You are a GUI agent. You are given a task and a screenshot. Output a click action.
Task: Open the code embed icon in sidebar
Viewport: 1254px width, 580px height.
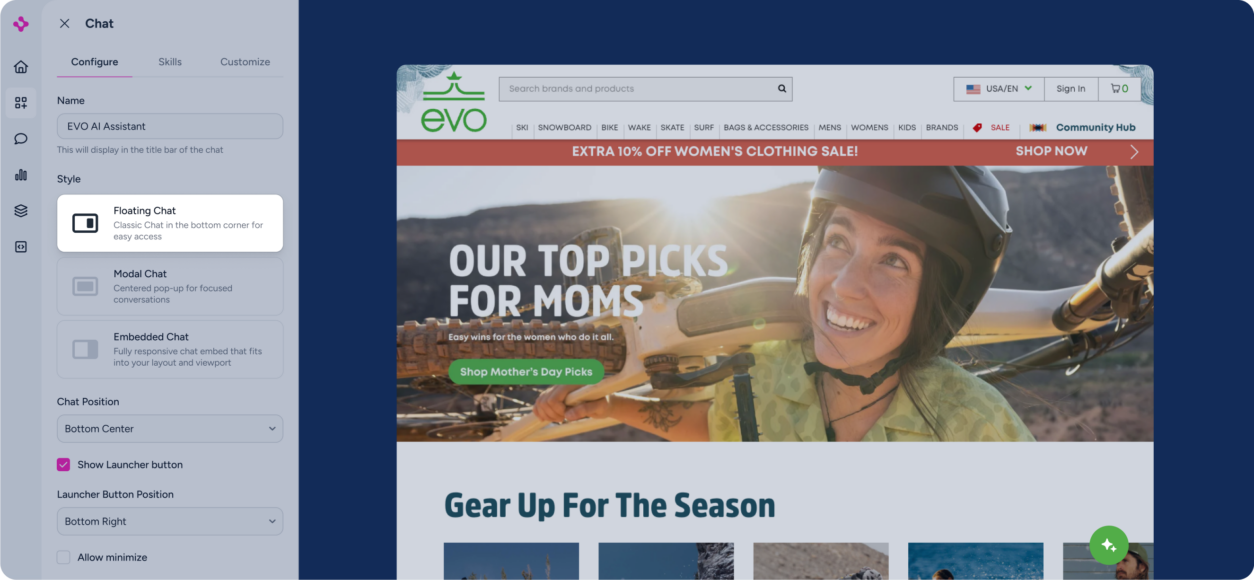tap(21, 247)
